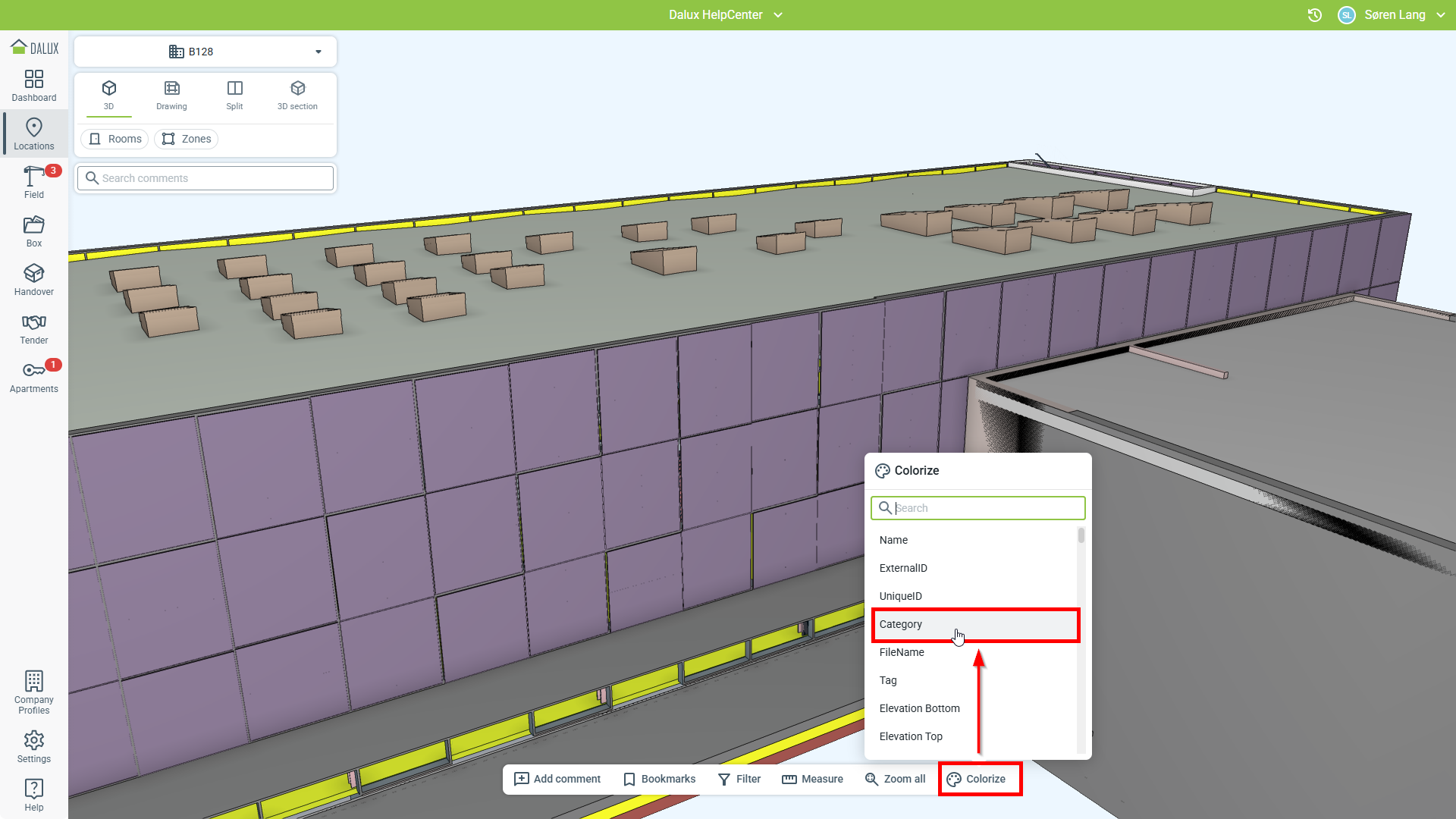Viewport: 1456px width, 819px height.
Task: Open the Handover module
Action: pyautogui.click(x=34, y=280)
